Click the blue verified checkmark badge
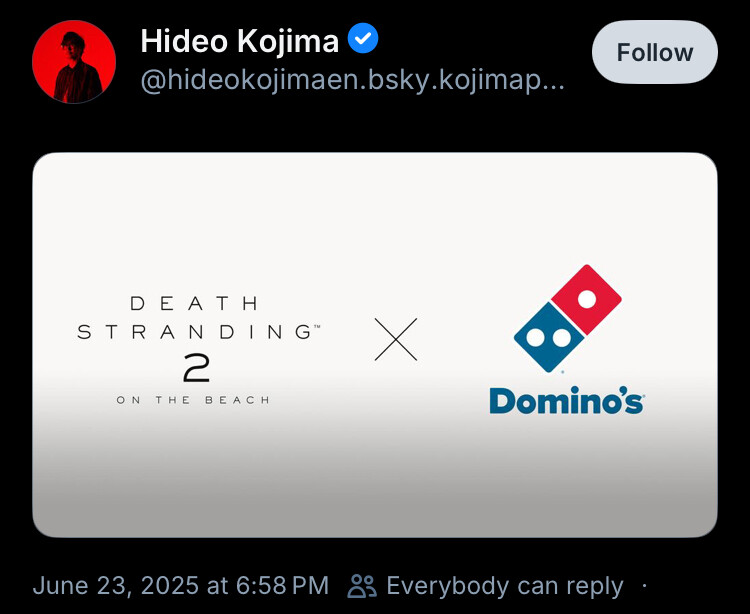 point(363,38)
